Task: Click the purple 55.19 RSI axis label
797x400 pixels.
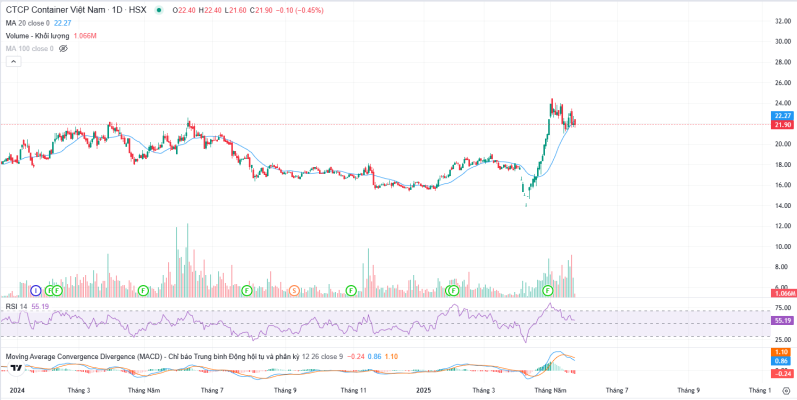Action: coord(783,321)
